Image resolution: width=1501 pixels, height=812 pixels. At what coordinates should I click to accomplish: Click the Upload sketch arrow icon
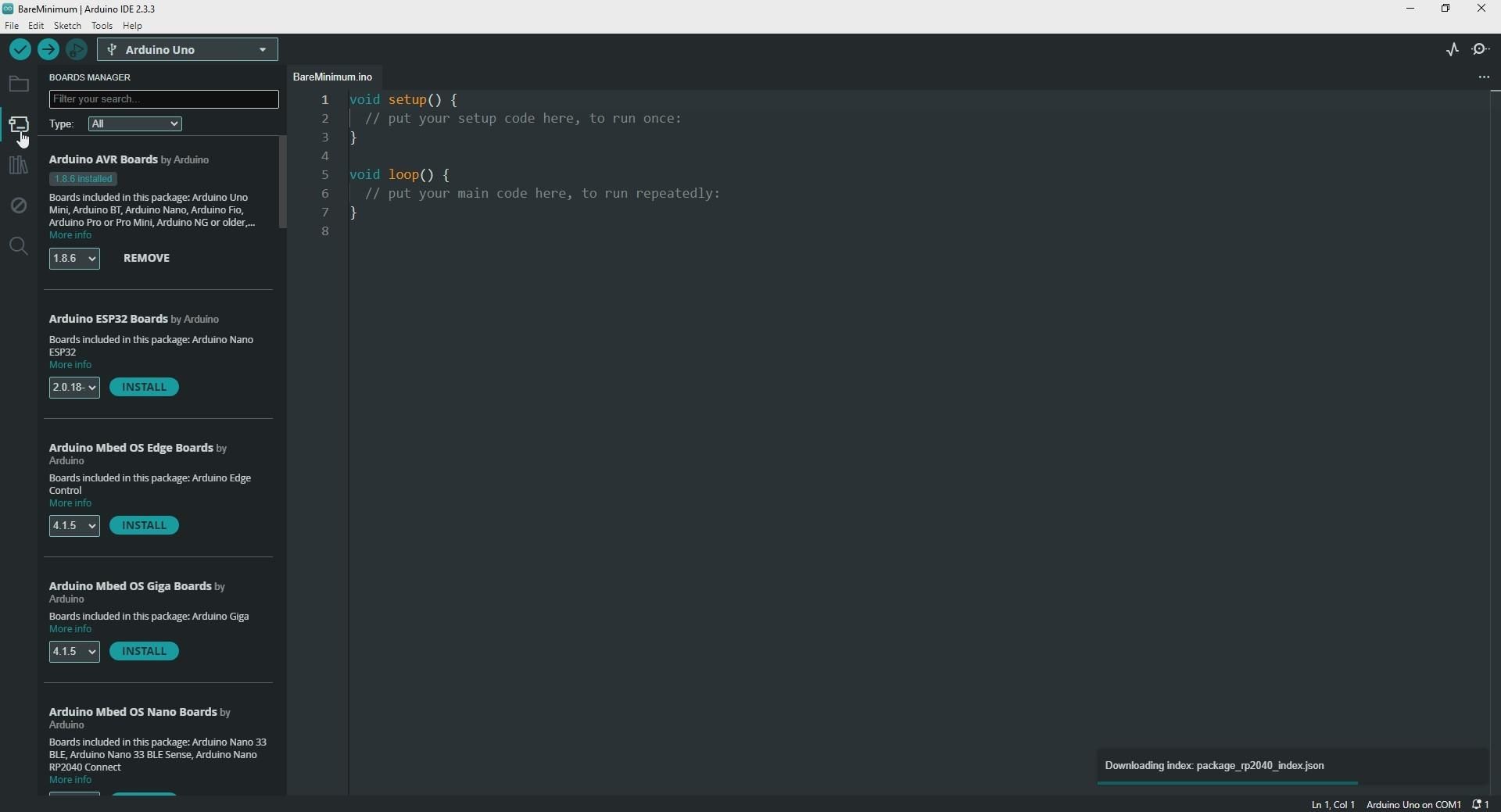point(48,50)
